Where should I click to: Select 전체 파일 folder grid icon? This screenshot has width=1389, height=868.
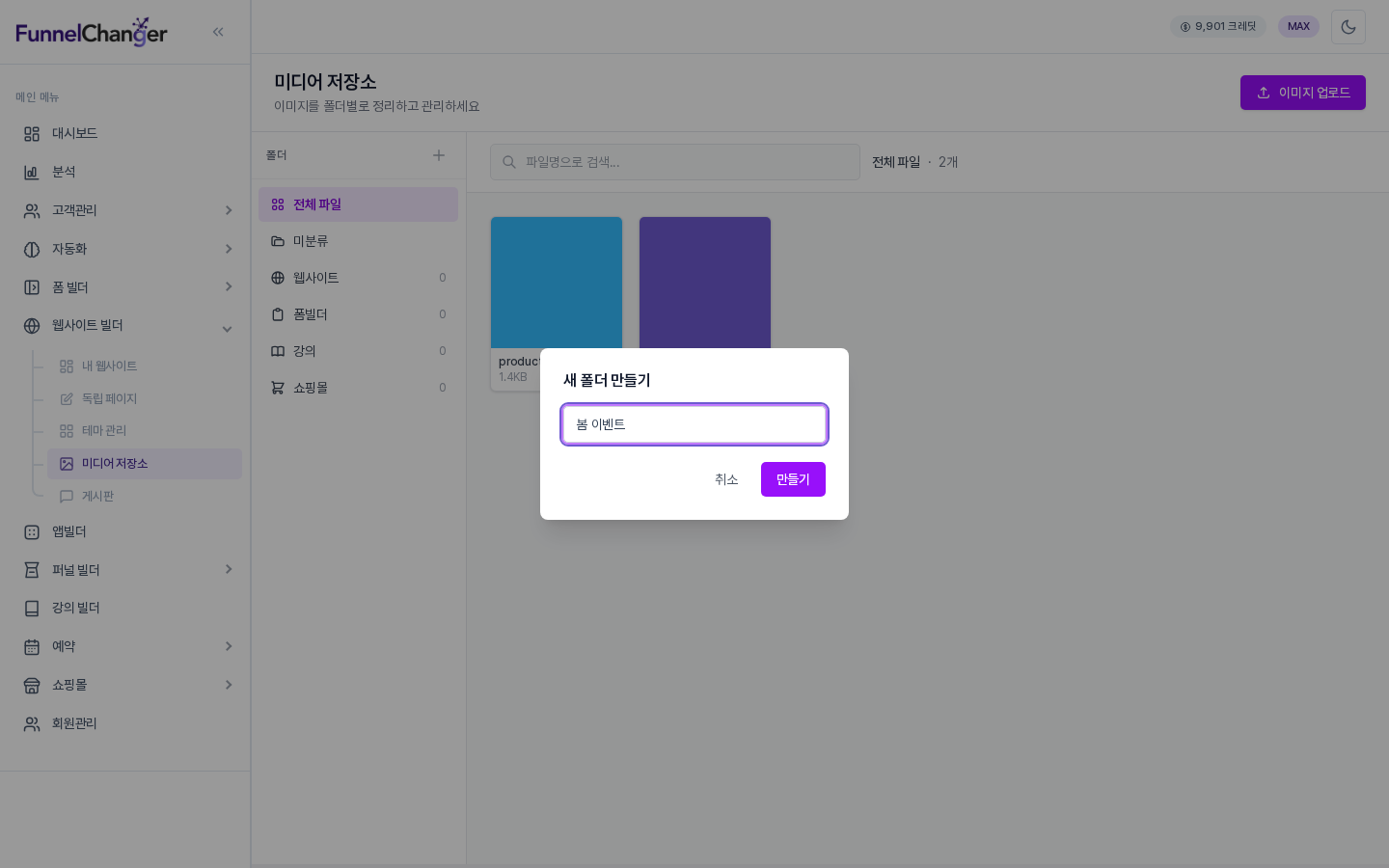coord(278,204)
